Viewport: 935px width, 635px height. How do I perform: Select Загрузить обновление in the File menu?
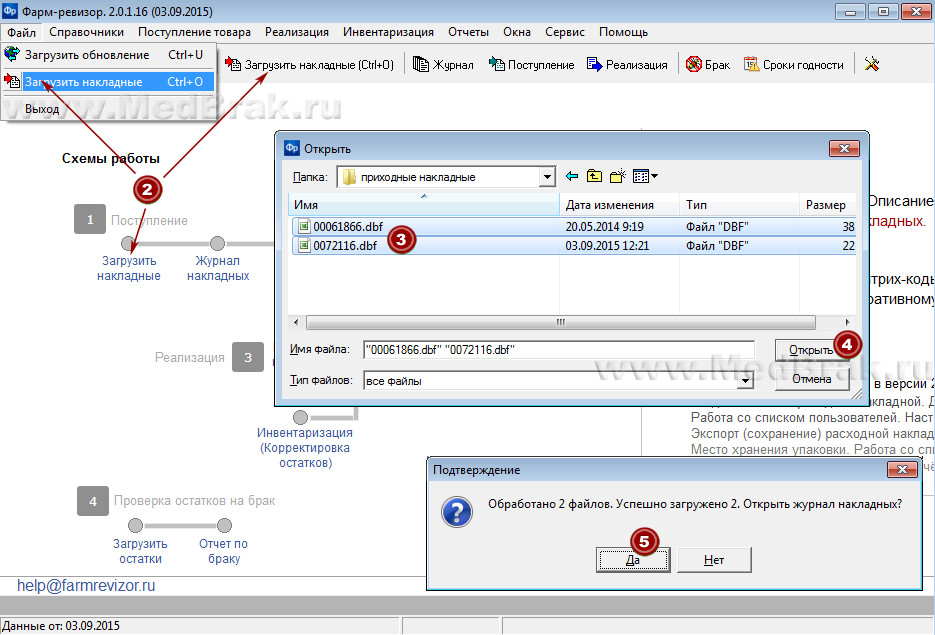pyautogui.click(x=108, y=55)
